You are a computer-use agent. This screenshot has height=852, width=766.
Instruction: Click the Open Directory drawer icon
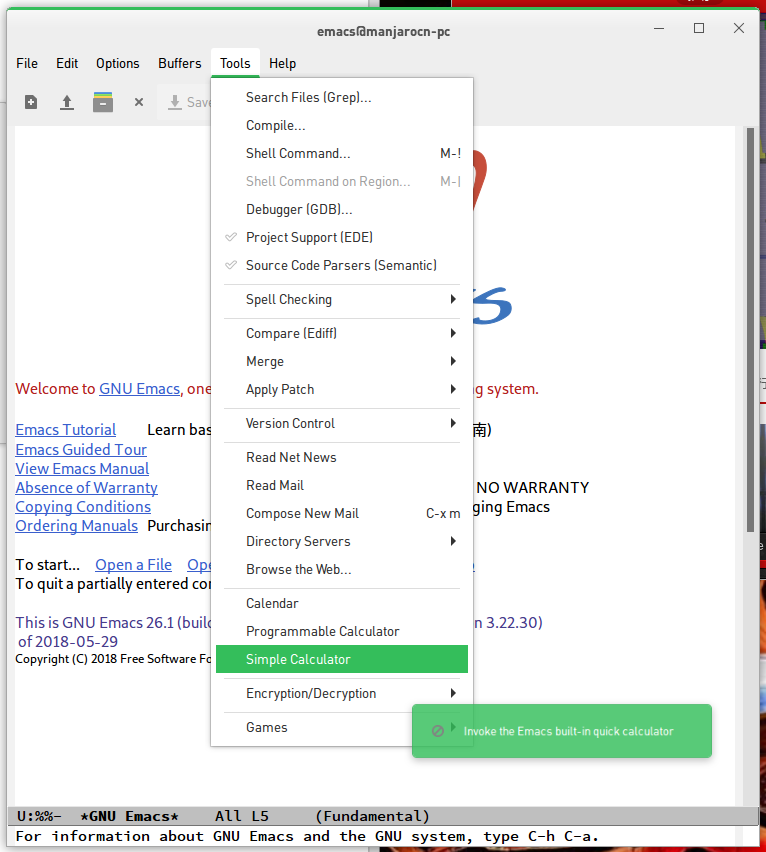[103, 102]
